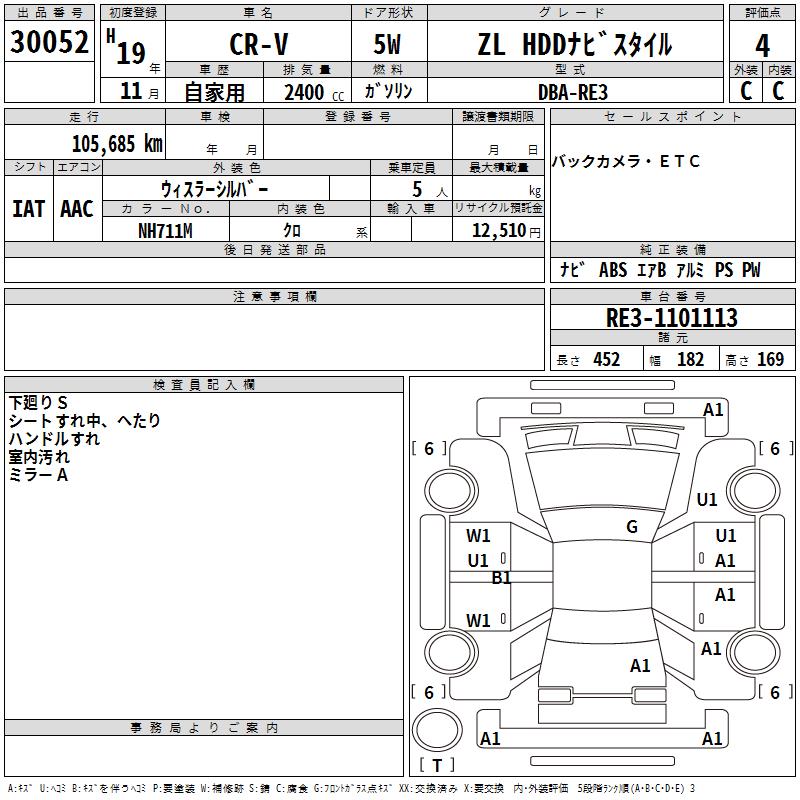Click the lot number 30052 field
800x800 pixels.
49,41
